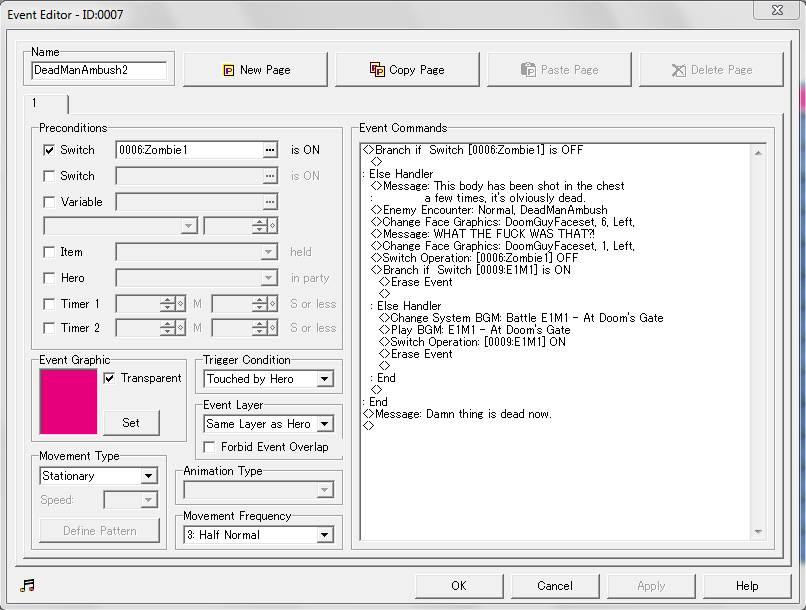Expand the Event Layer dropdown
This screenshot has width=806, height=610.
(x=324, y=424)
